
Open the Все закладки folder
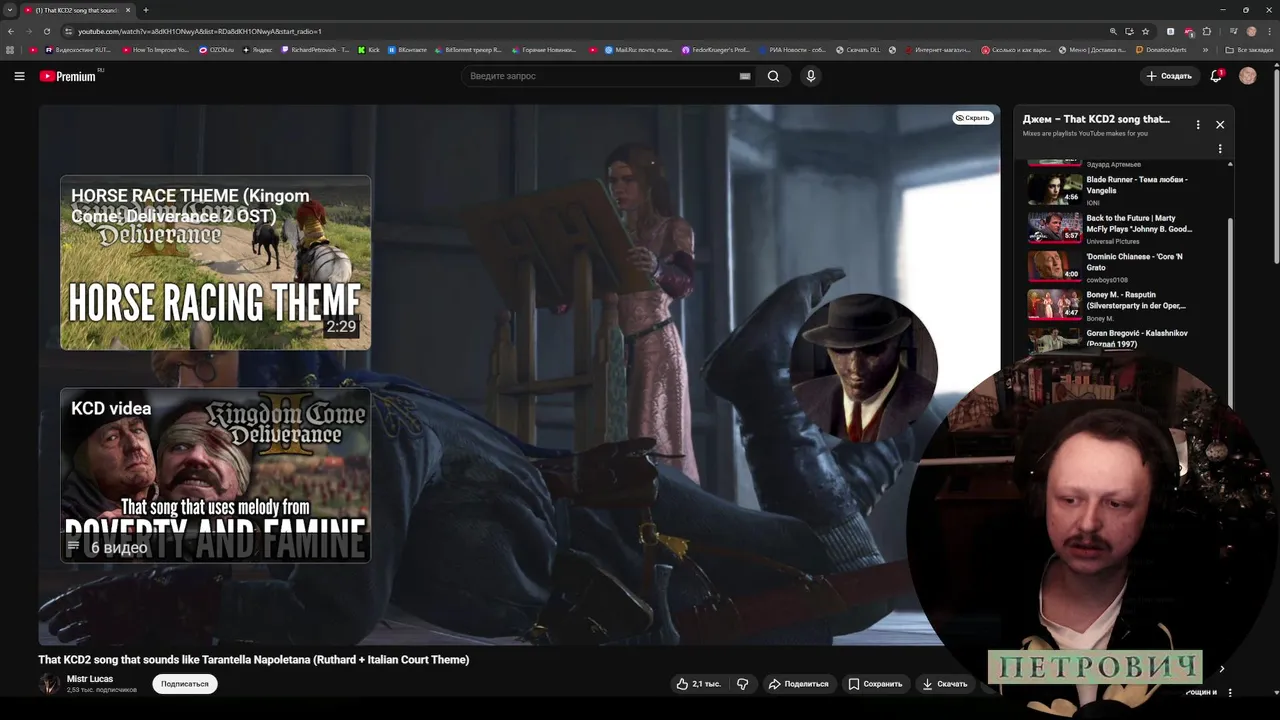1250,50
